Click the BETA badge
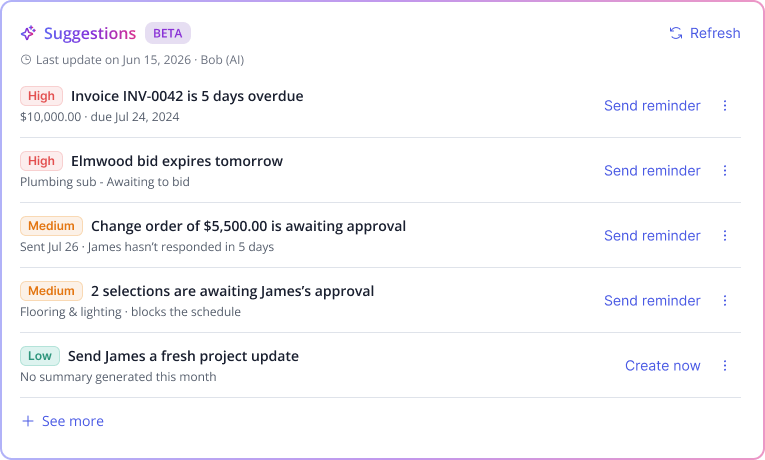 click(168, 33)
